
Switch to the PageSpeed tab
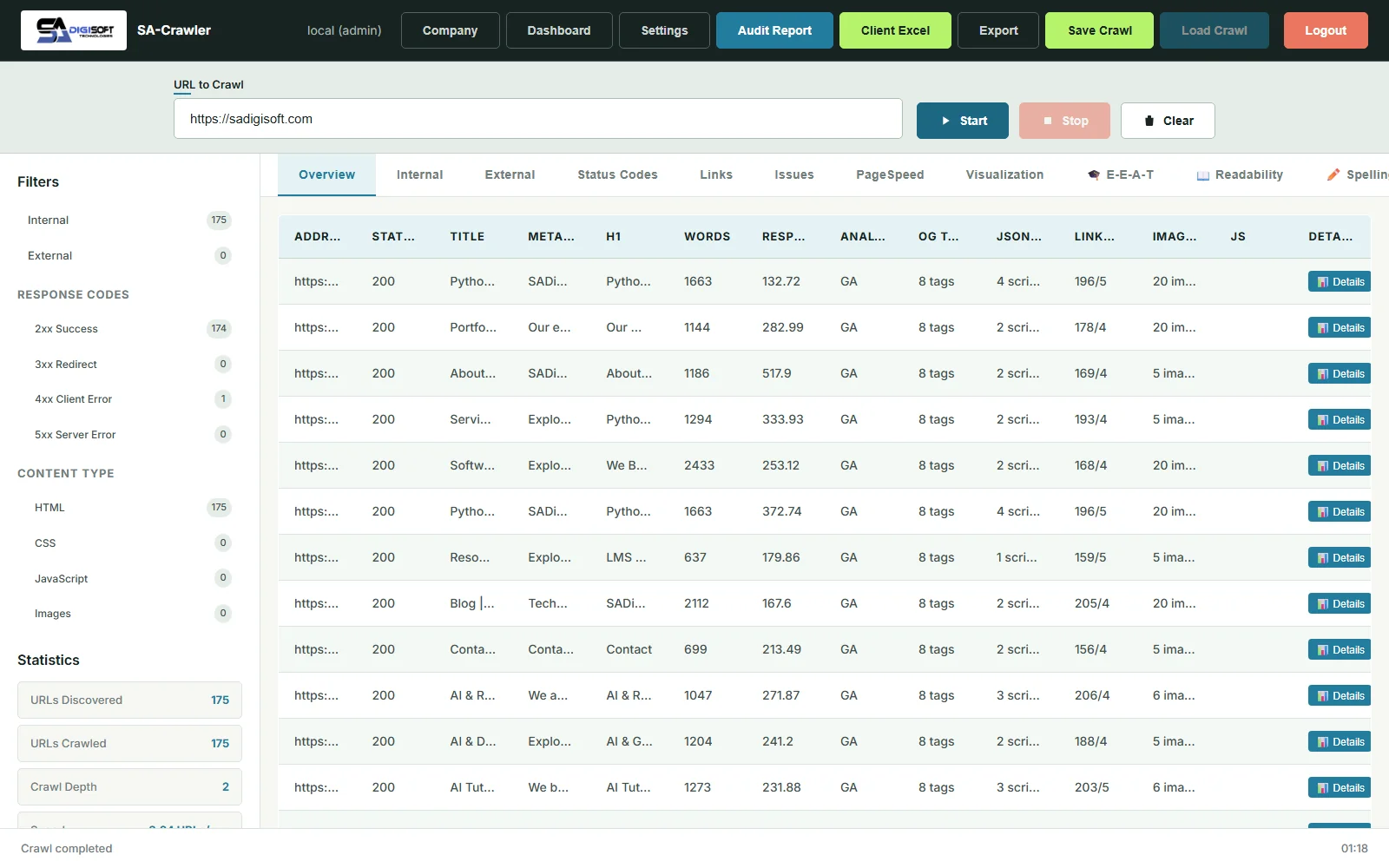point(890,175)
